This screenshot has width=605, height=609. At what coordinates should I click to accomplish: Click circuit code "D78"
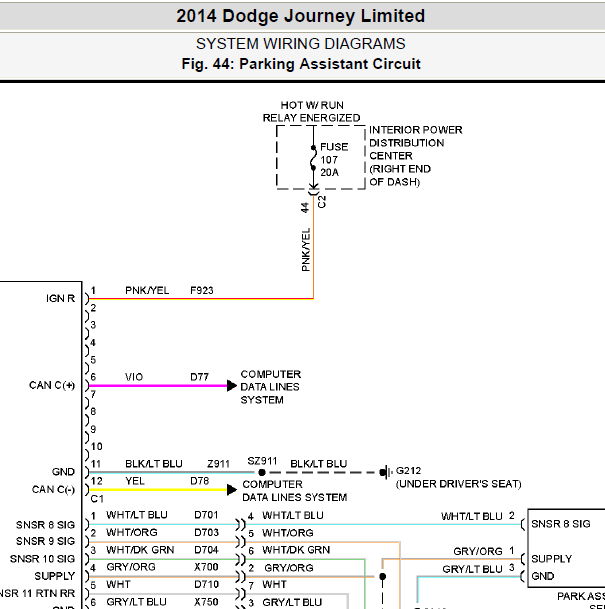pyautogui.click(x=200, y=481)
